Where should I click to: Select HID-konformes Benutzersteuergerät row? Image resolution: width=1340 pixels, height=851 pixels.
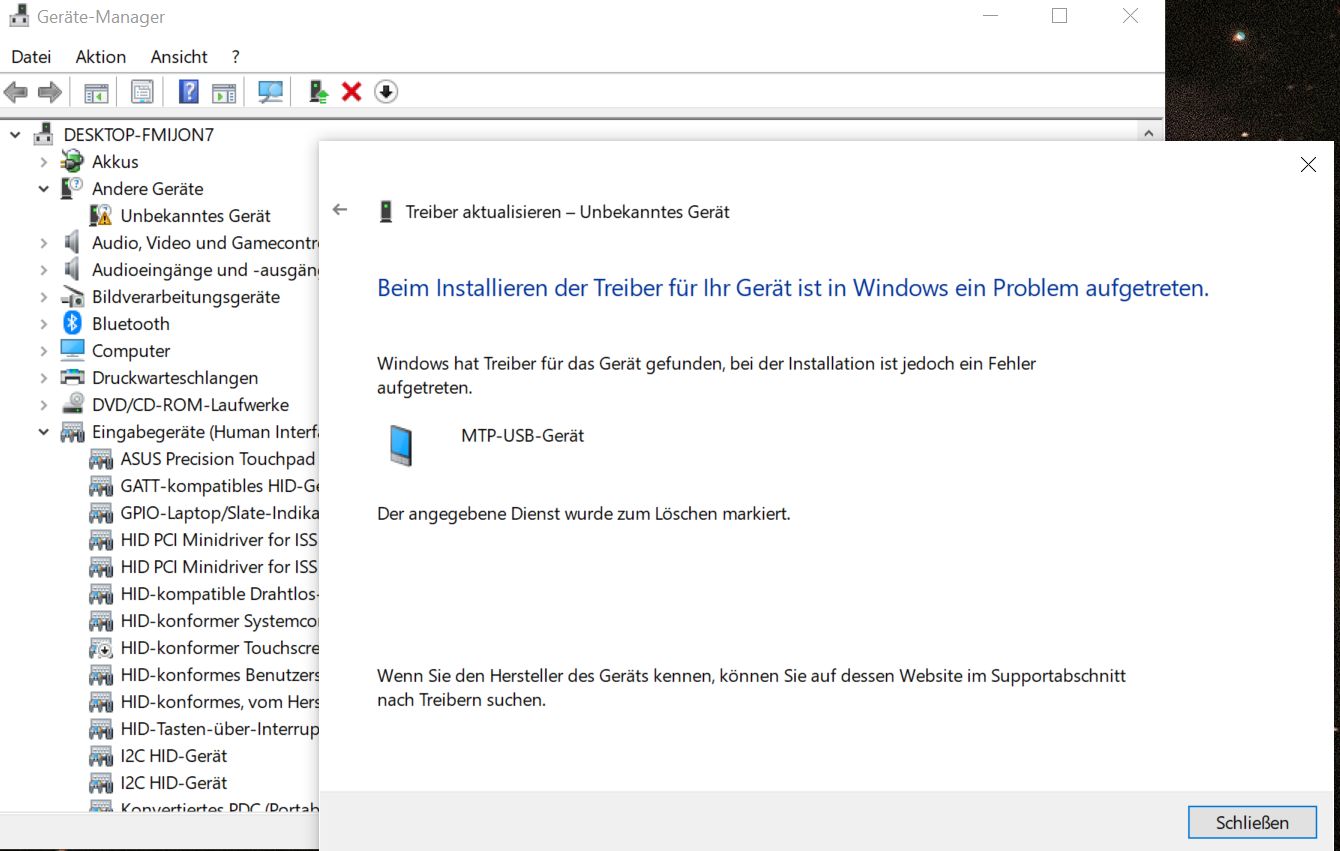219,674
